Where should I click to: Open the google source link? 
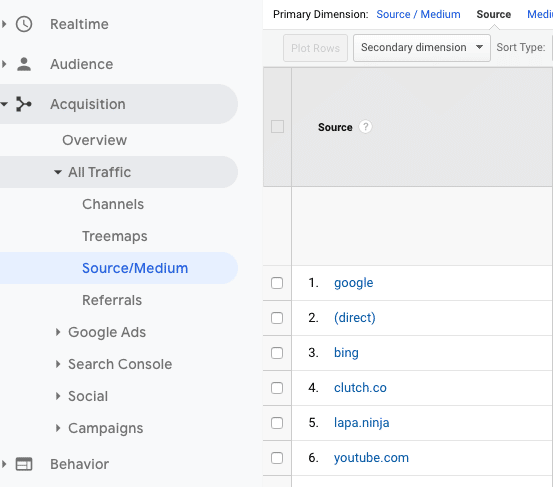353,283
